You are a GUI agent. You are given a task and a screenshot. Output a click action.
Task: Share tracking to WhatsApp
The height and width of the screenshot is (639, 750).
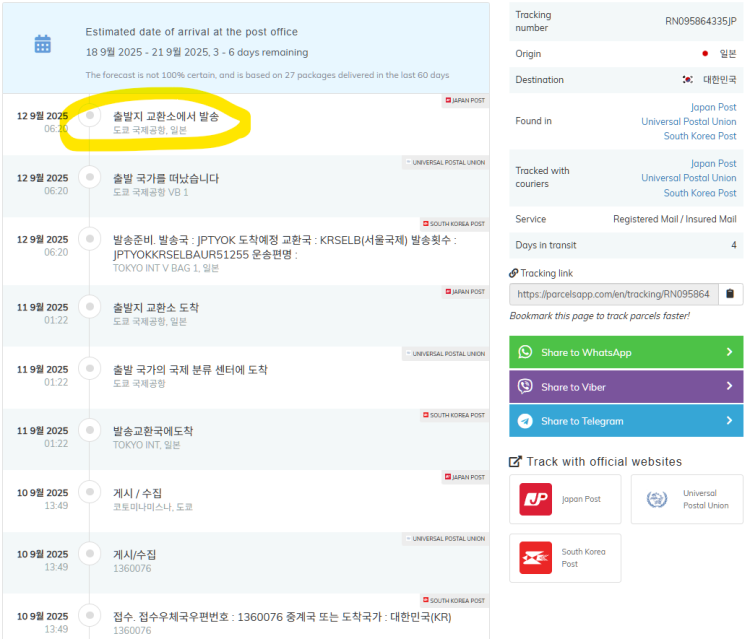[x=626, y=352]
